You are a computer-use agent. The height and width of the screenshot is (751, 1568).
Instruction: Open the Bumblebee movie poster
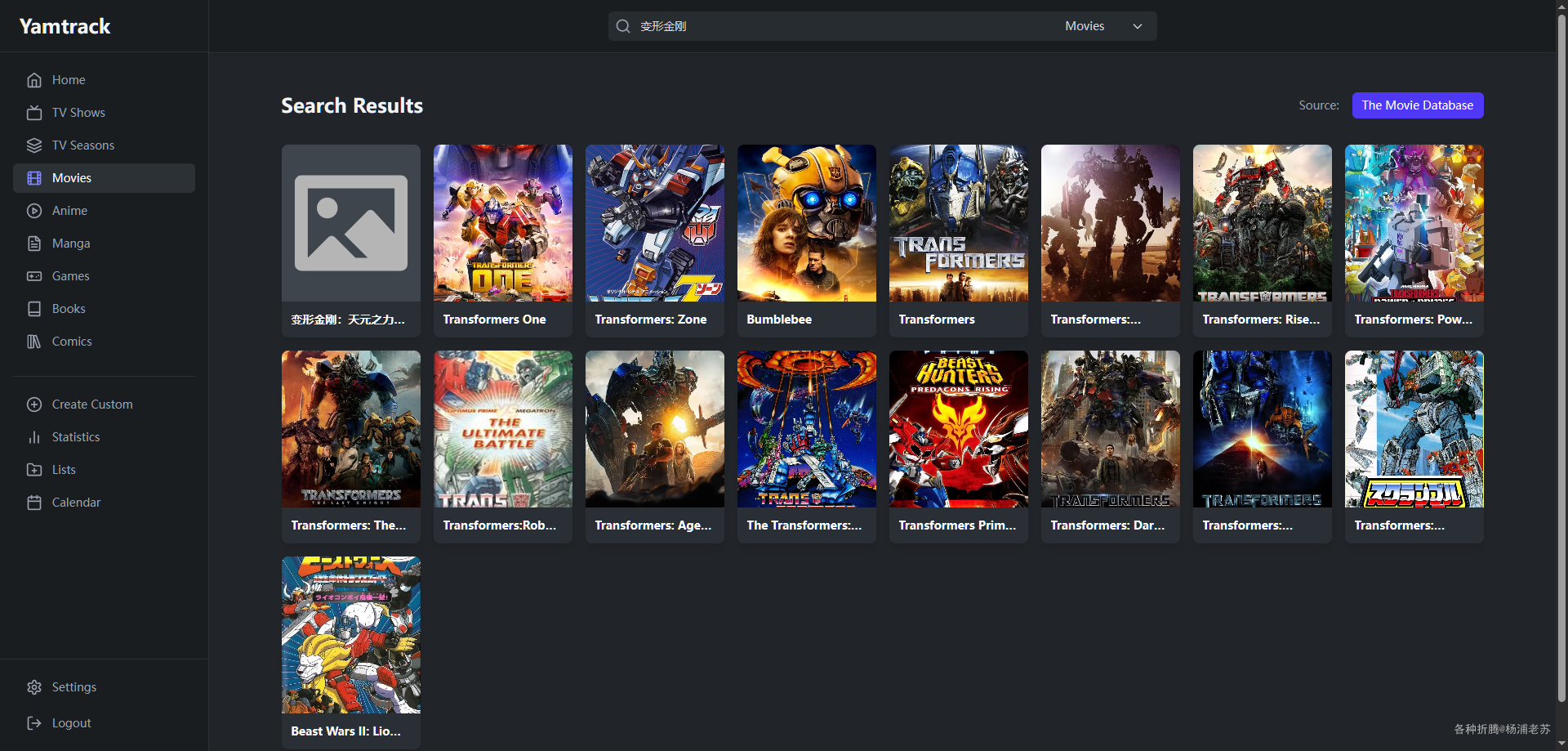pyautogui.click(x=807, y=223)
